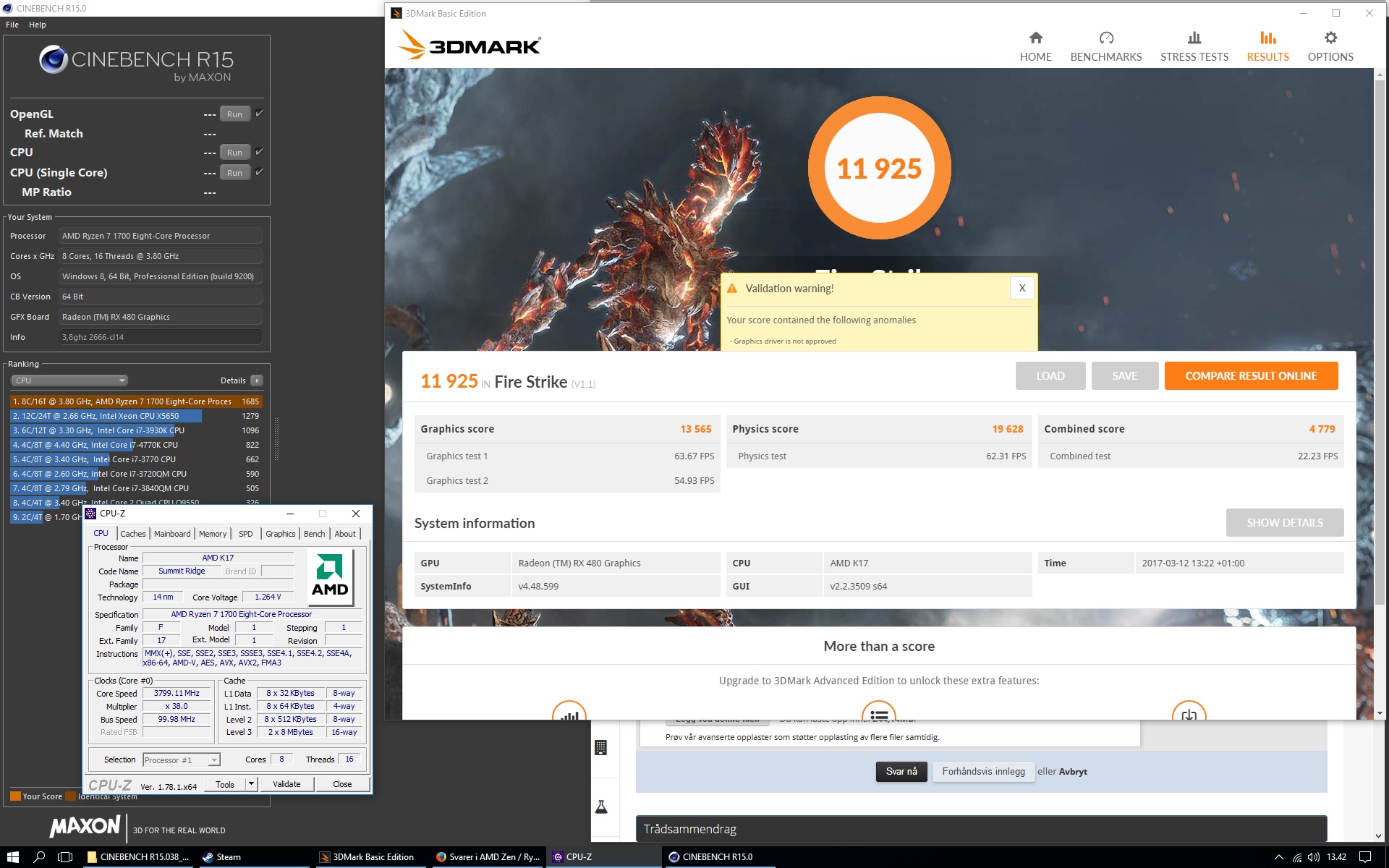
Task: Expand ranking Details arrow
Action: (x=256, y=380)
